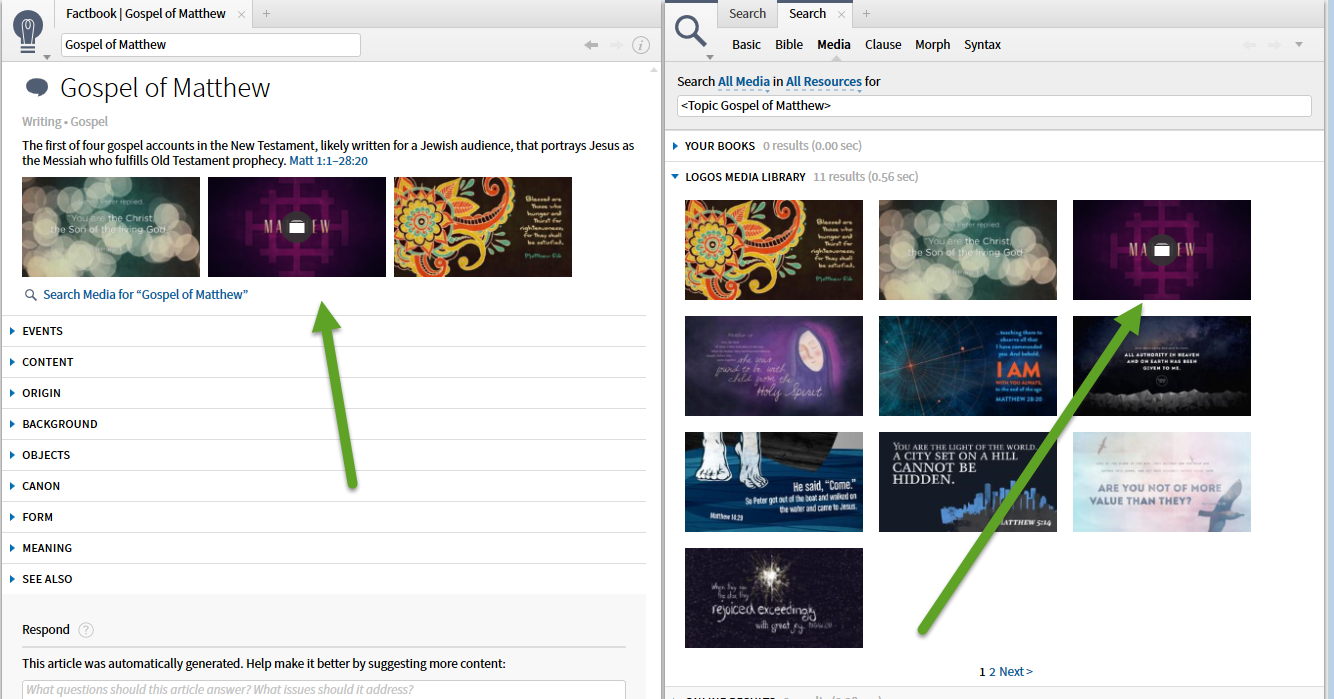Close the Factbook Gospel of Matthew tab
1334x699 pixels.
[x=241, y=14]
